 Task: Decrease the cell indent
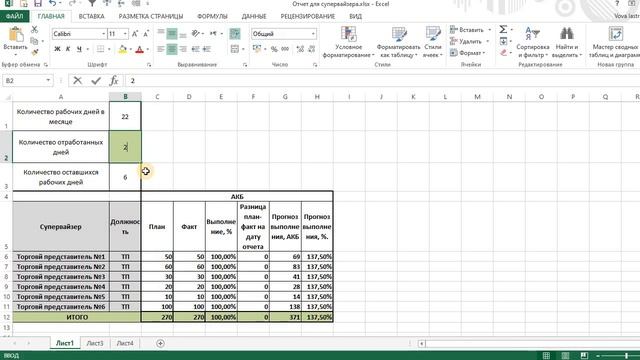196,49
